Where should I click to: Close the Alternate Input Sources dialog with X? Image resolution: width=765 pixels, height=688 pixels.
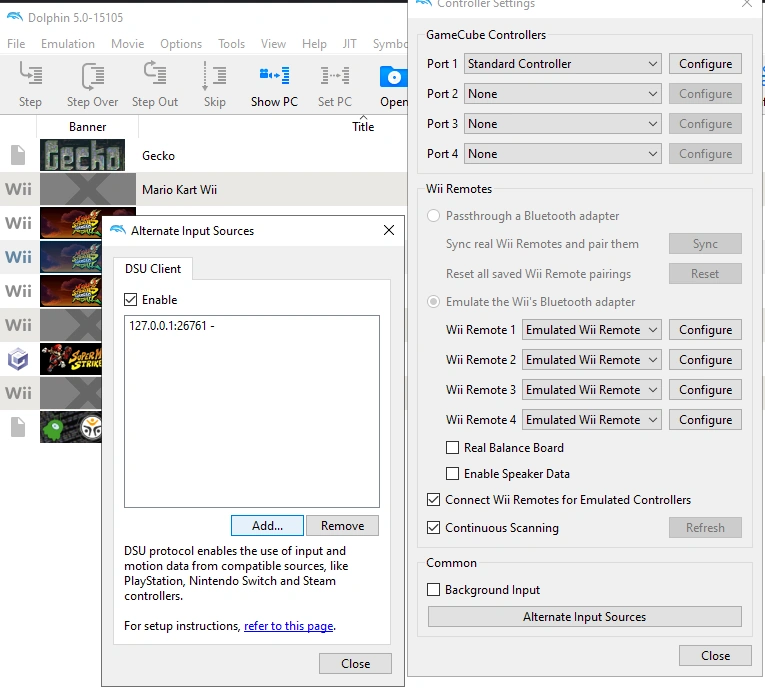click(389, 230)
